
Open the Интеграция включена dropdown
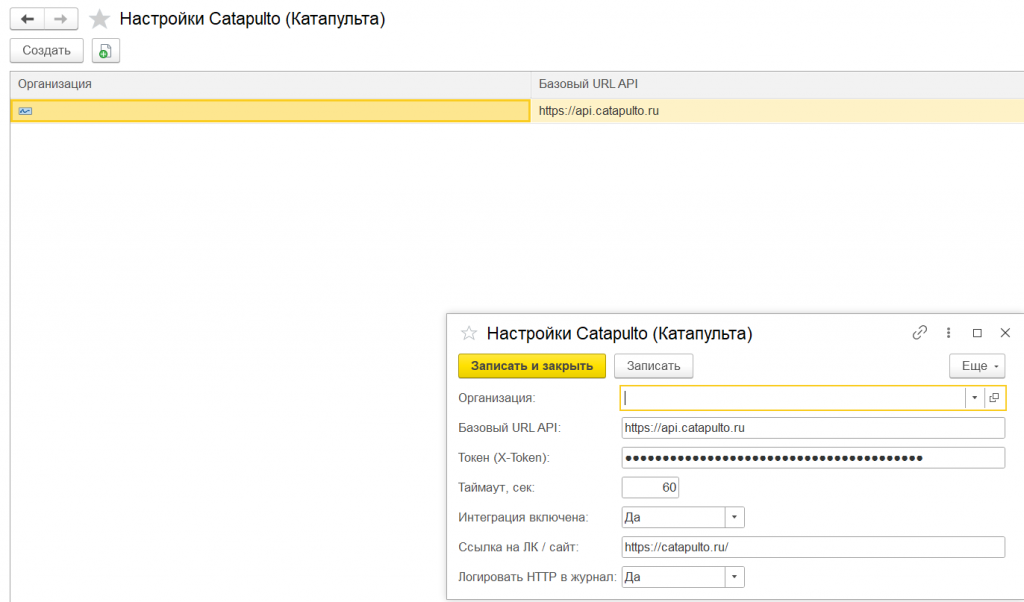734,517
